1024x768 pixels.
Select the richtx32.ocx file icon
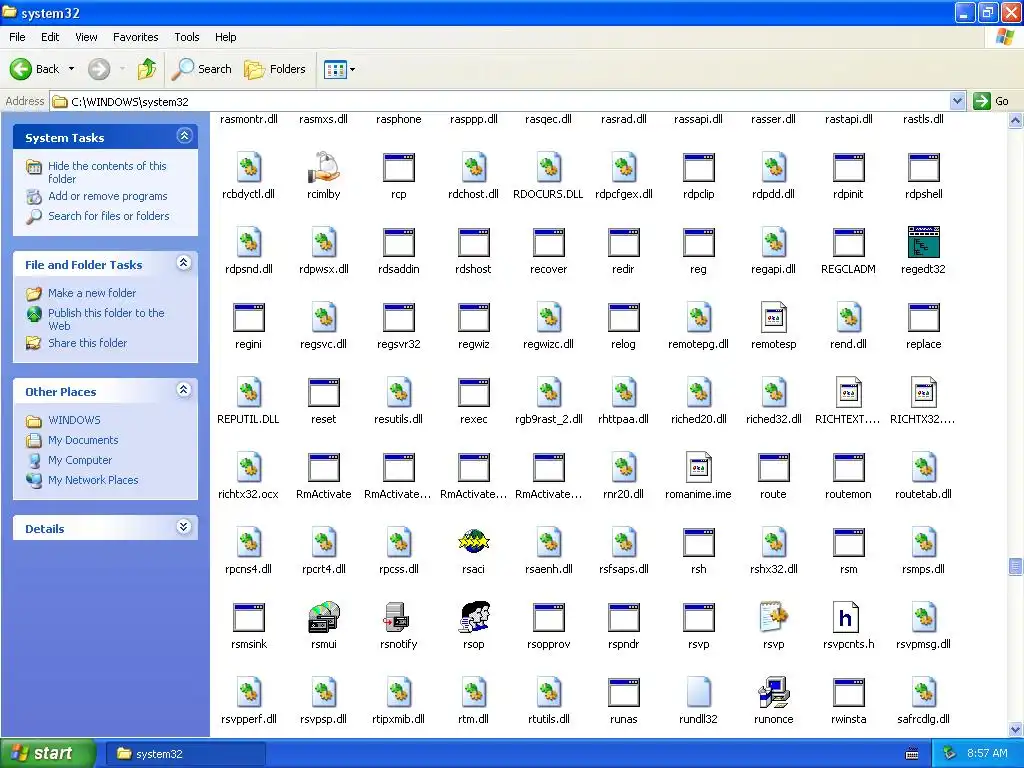[x=249, y=467]
